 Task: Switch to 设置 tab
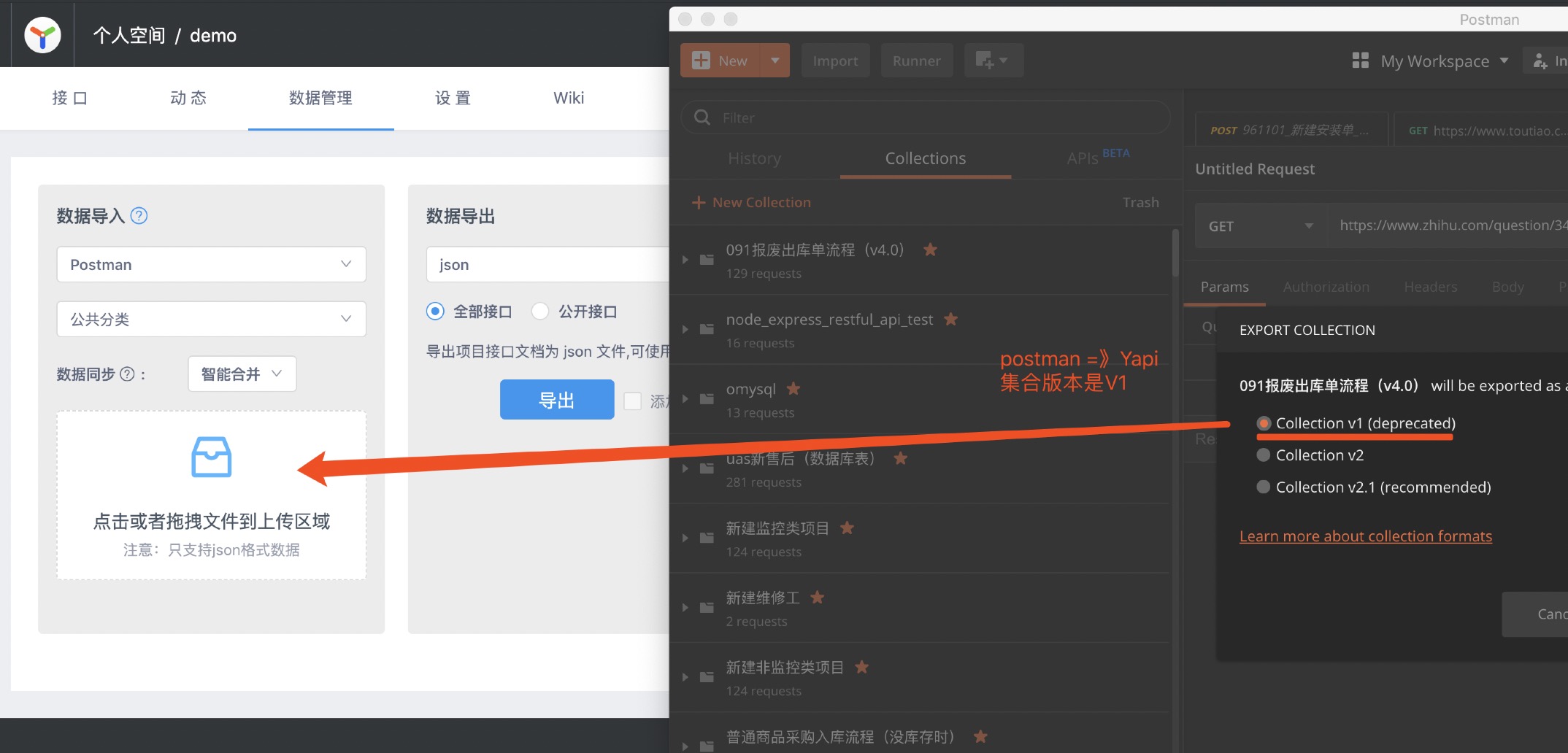pyautogui.click(x=453, y=98)
